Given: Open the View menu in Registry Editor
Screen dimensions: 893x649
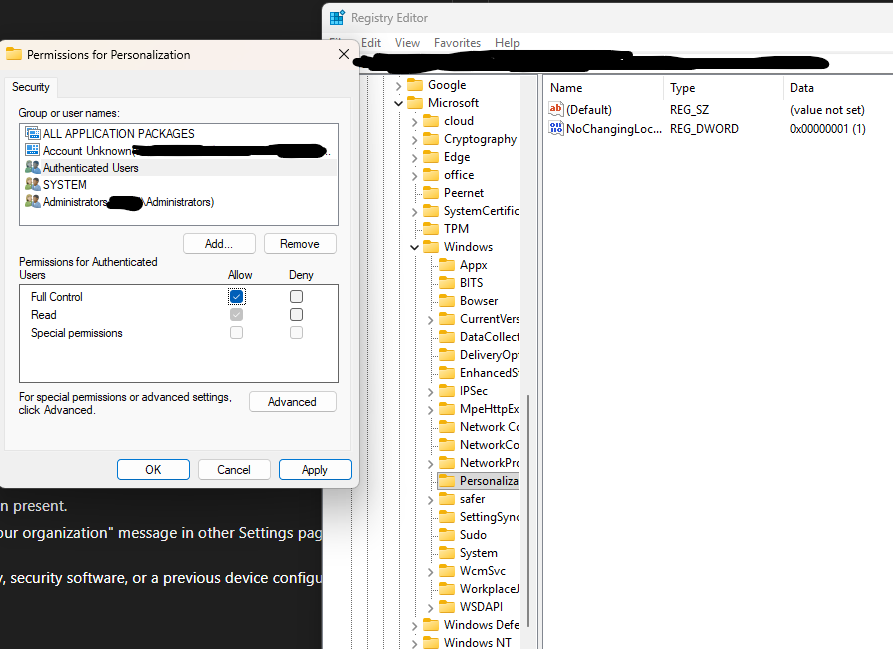Looking at the screenshot, I should pyautogui.click(x=407, y=43).
